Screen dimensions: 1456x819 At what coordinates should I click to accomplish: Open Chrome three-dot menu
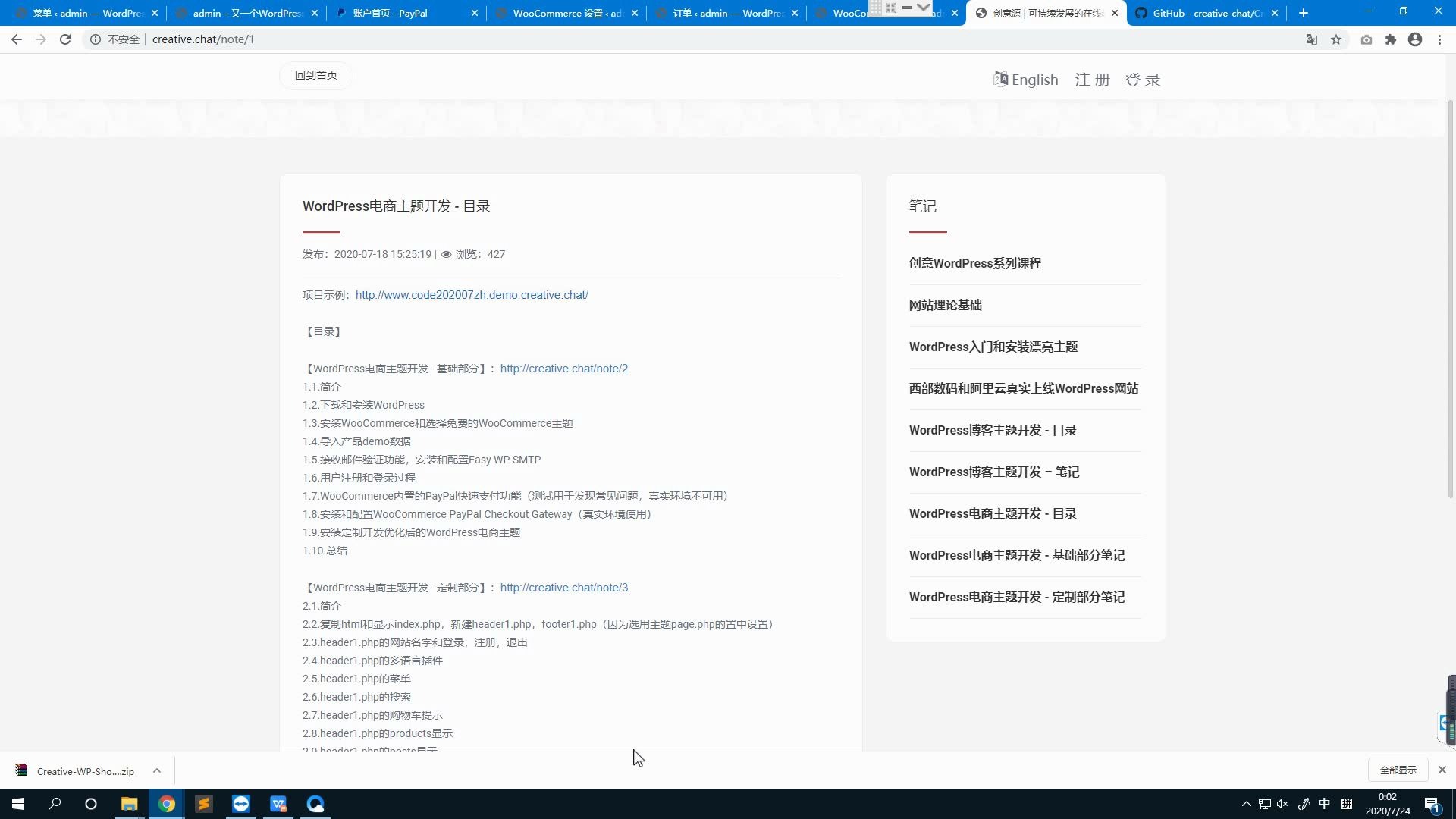pos(1439,39)
